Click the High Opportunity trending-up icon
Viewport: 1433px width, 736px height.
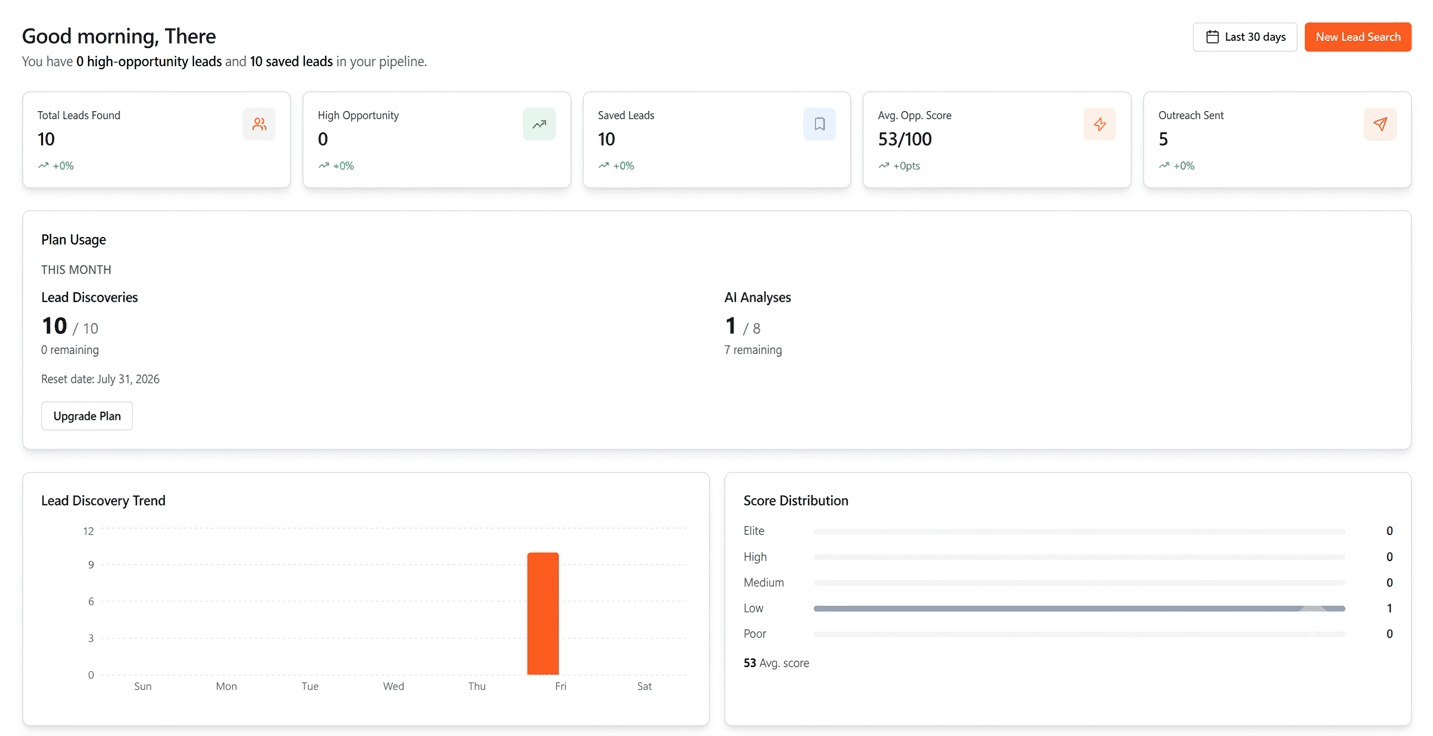pos(539,124)
